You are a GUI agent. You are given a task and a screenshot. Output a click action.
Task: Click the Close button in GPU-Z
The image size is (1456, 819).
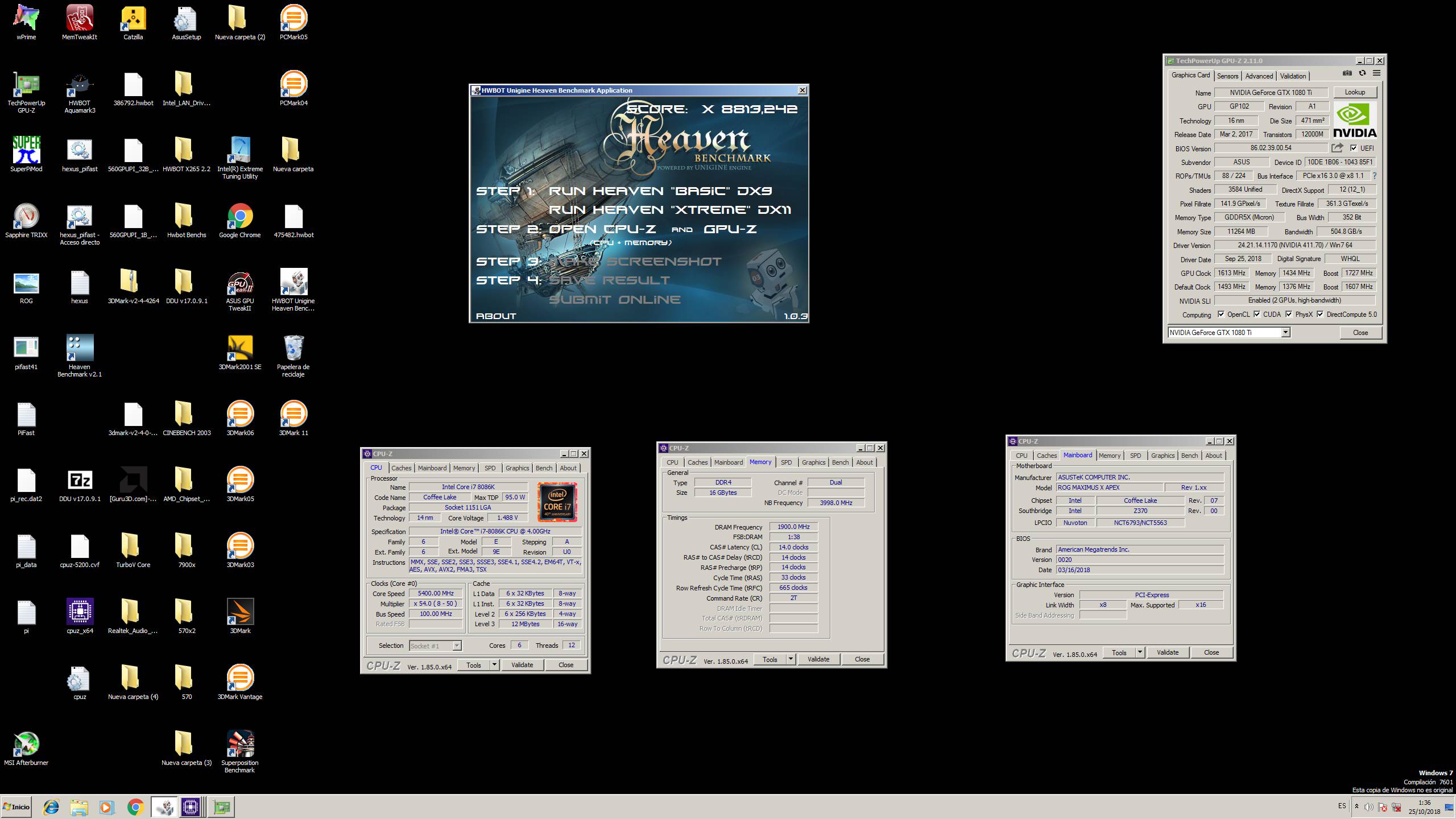point(1360,333)
